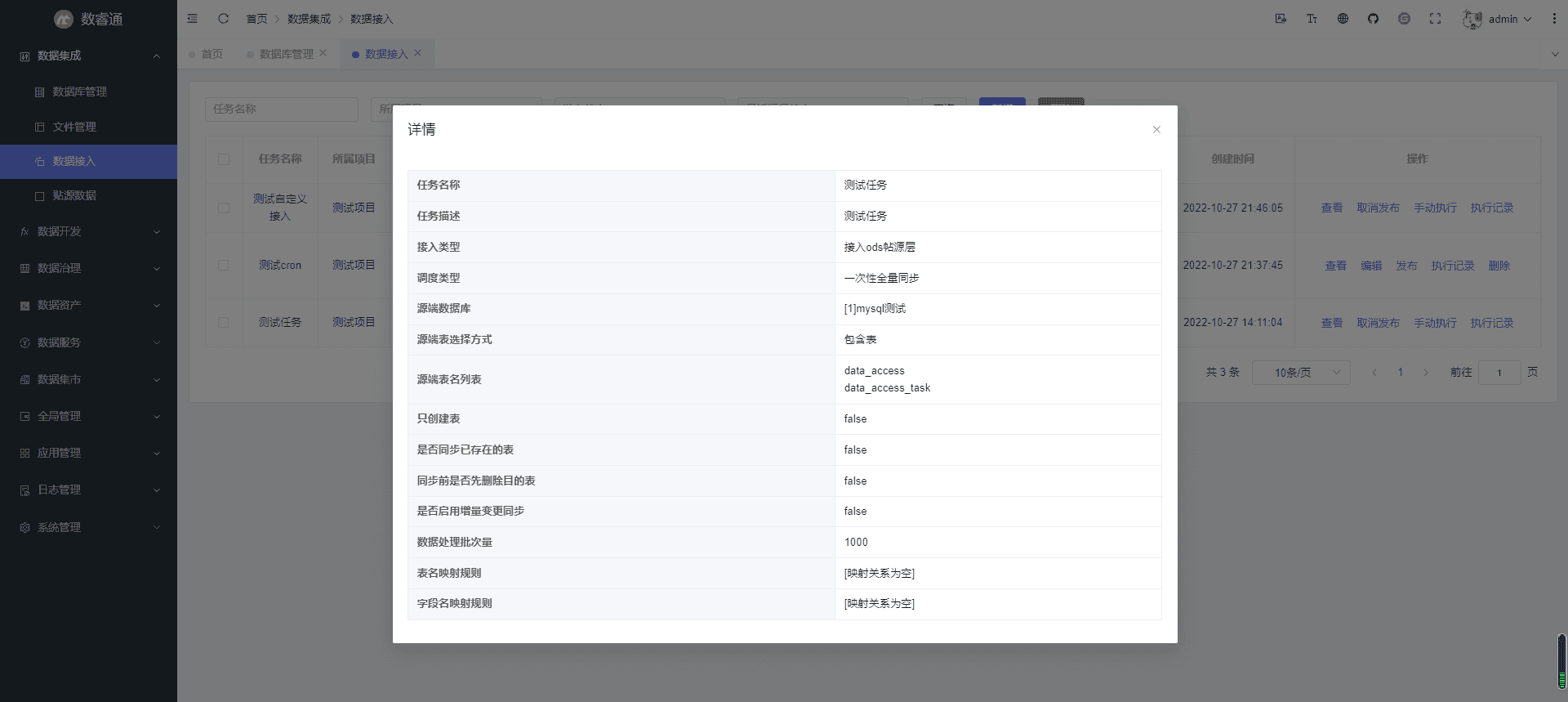Click 数据集成 in breadcrumb
The image size is (1568, 702).
309,19
